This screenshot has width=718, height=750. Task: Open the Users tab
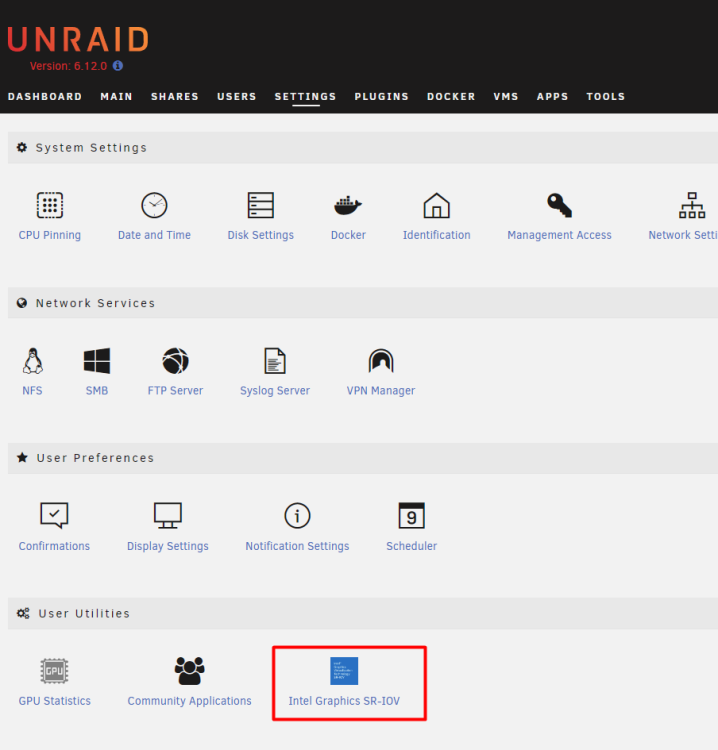pyautogui.click(x=237, y=97)
